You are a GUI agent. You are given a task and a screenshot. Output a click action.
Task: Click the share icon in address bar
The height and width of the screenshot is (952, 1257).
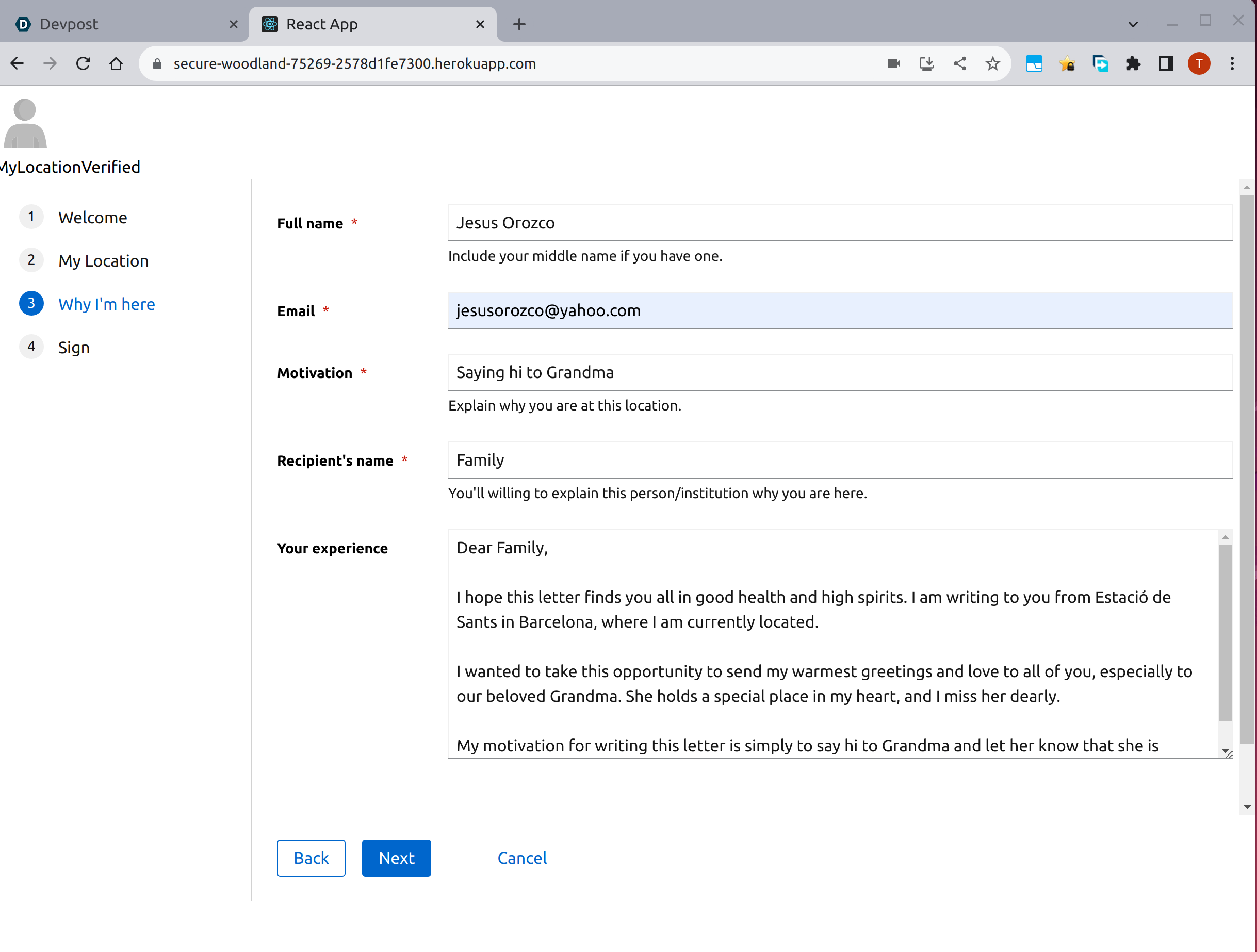[959, 63]
